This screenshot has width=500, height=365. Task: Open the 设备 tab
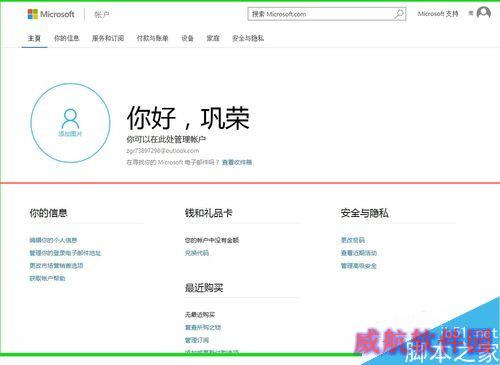[x=187, y=38]
